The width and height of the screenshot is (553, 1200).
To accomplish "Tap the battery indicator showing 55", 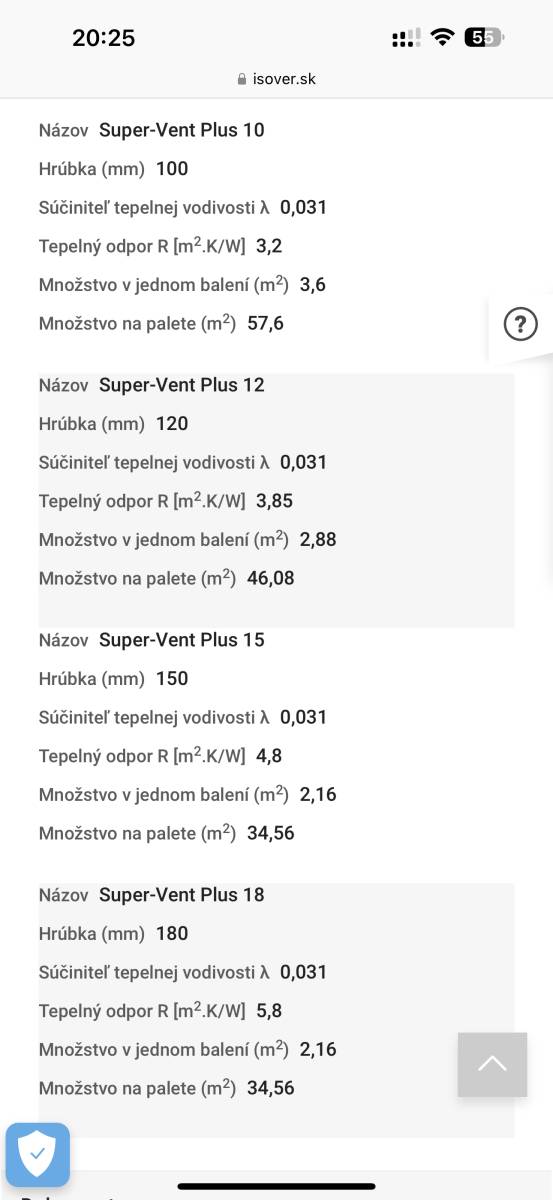I will 484,38.
